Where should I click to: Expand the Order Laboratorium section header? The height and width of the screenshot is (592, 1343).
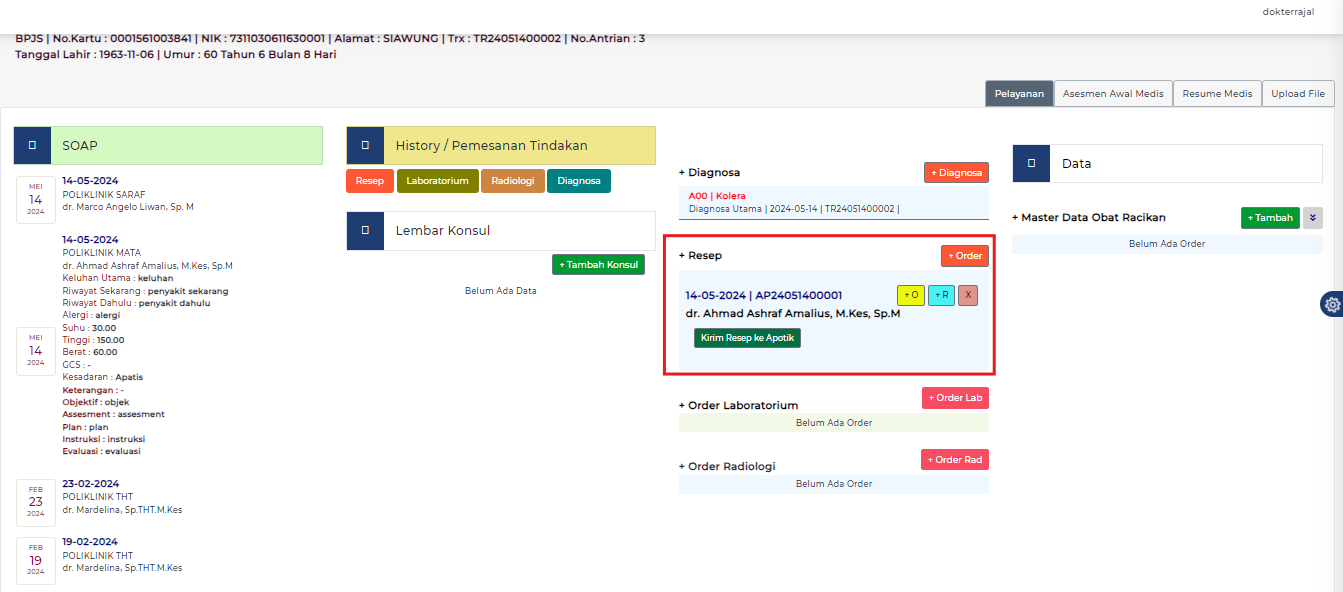click(738, 405)
